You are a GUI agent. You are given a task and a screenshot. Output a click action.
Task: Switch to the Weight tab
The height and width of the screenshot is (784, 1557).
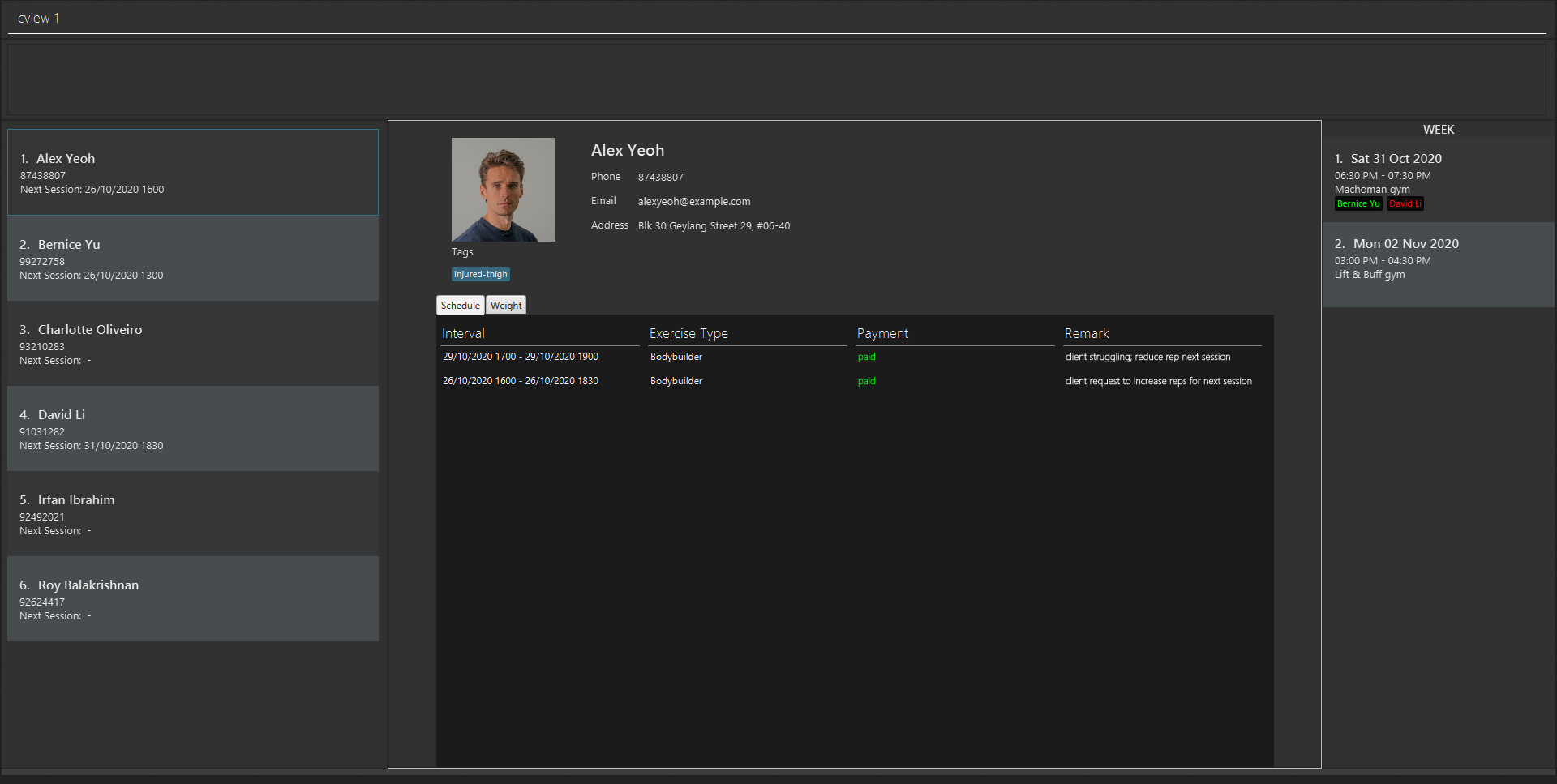[x=506, y=306]
